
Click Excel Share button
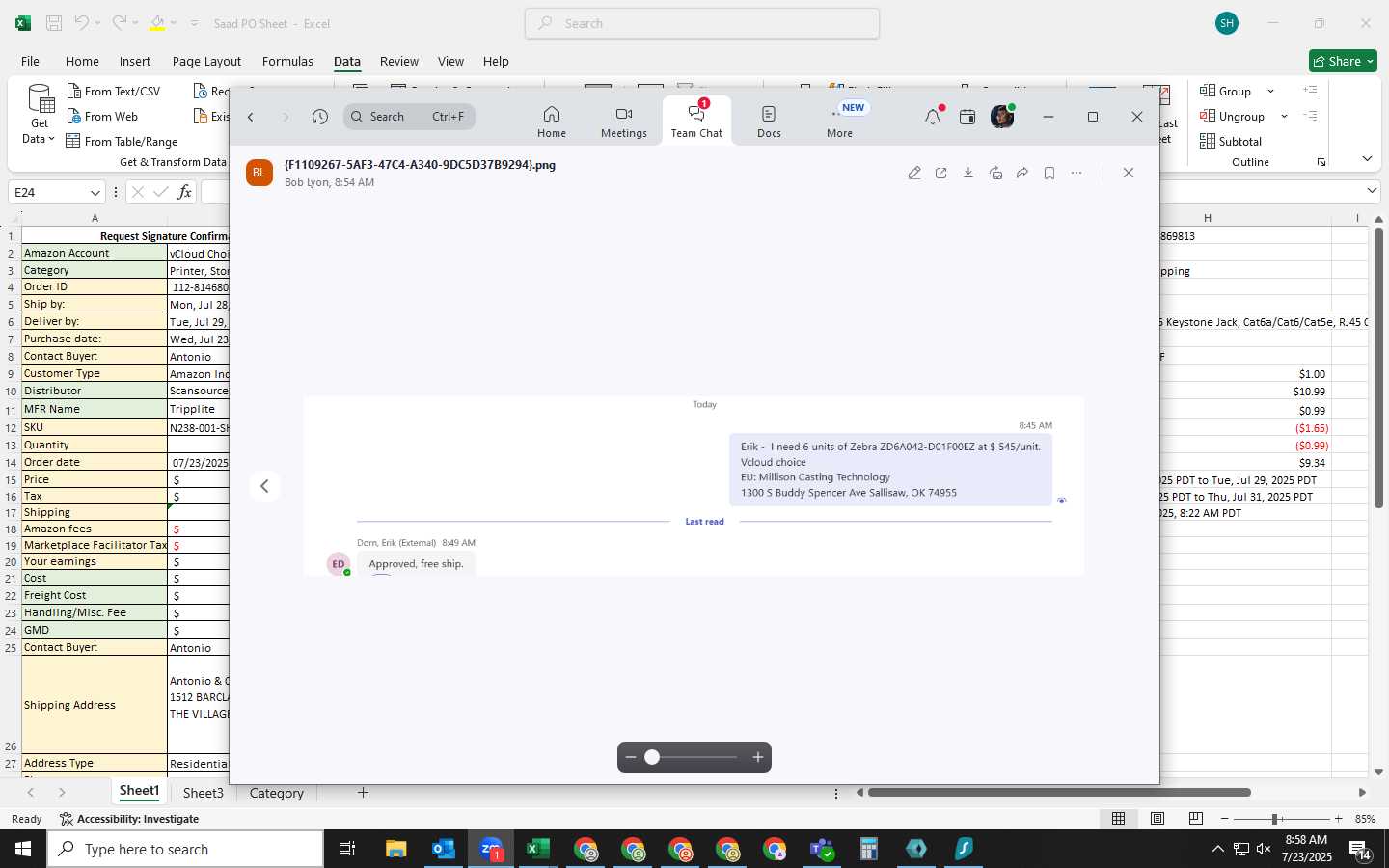coord(1343,61)
